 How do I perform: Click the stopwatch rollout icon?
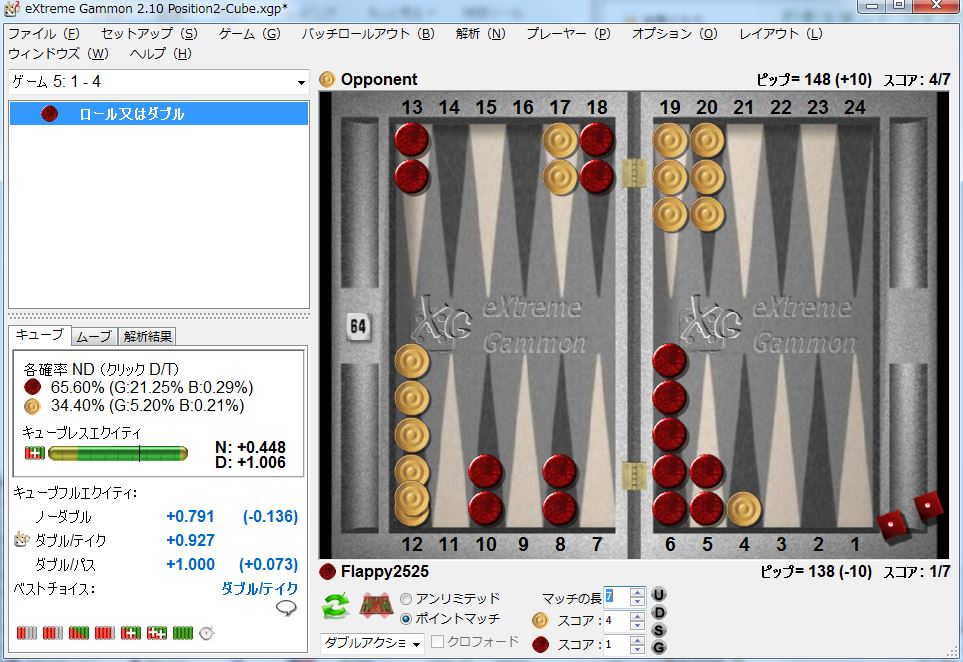207,633
